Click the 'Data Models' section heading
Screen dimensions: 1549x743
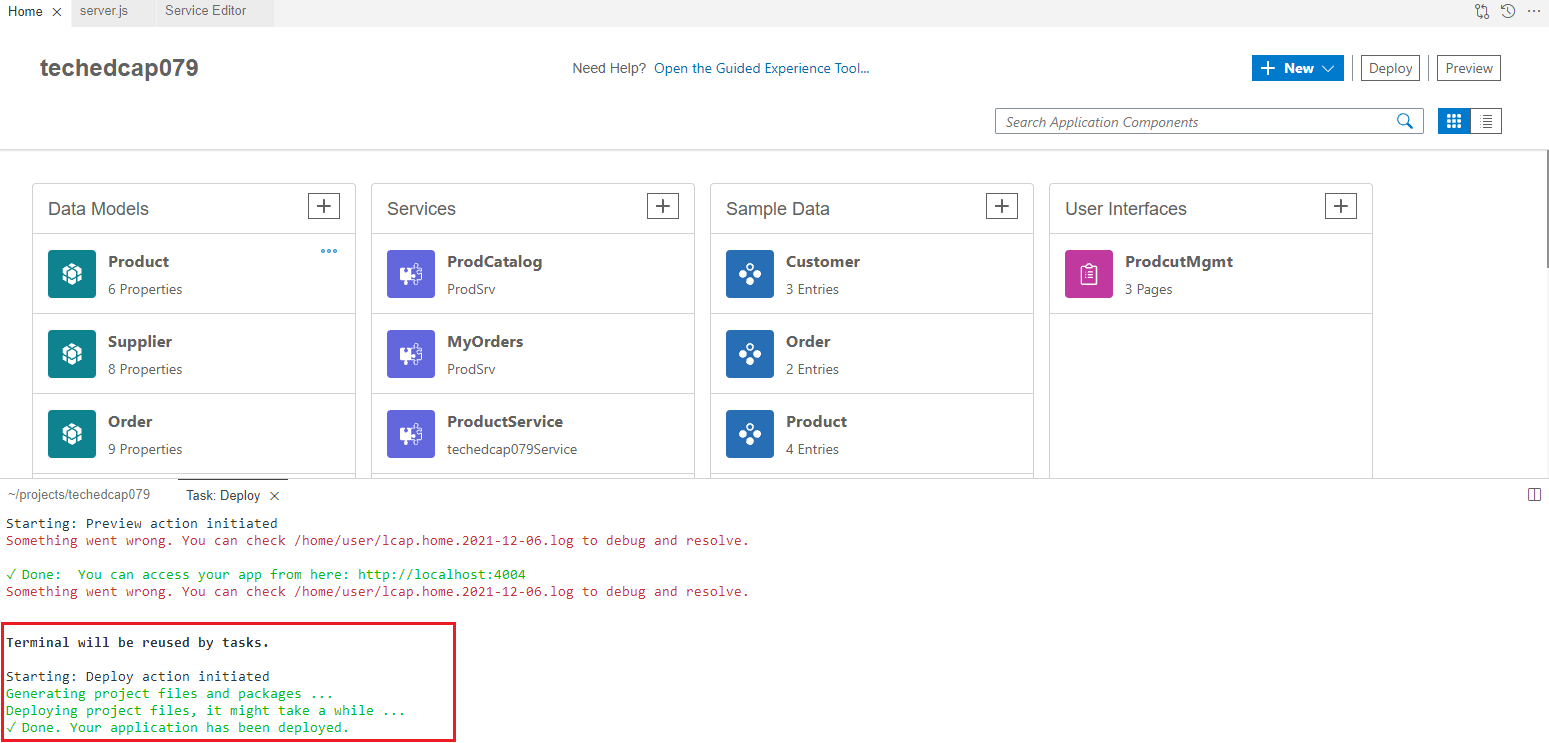(x=98, y=209)
